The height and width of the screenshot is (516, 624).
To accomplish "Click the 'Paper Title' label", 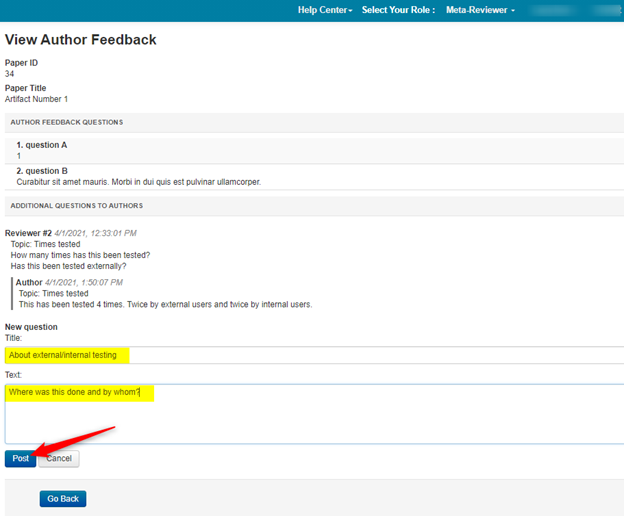I will click(25, 88).
